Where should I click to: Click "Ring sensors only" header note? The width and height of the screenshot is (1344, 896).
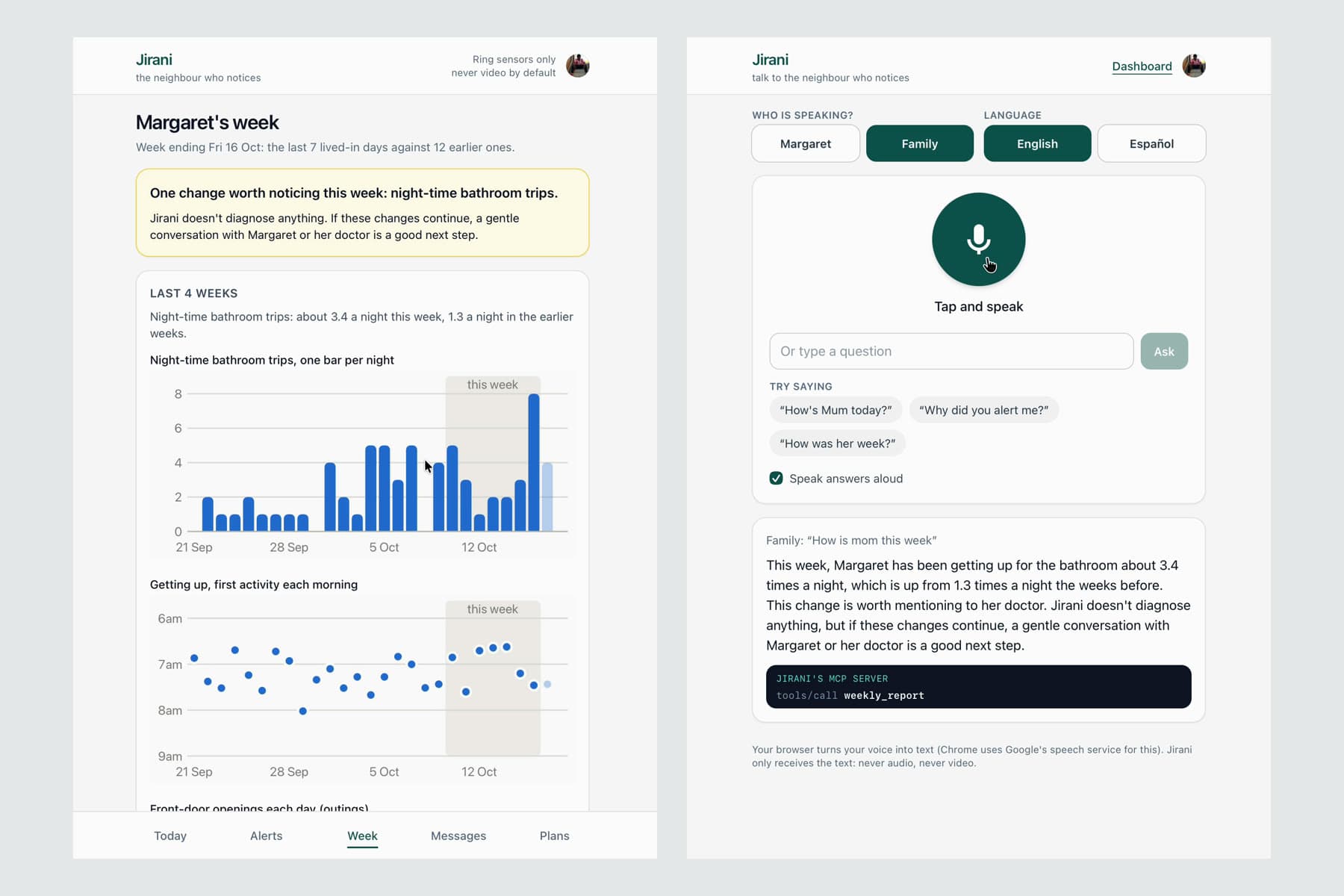pyautogui.click(x=514, y=59)
